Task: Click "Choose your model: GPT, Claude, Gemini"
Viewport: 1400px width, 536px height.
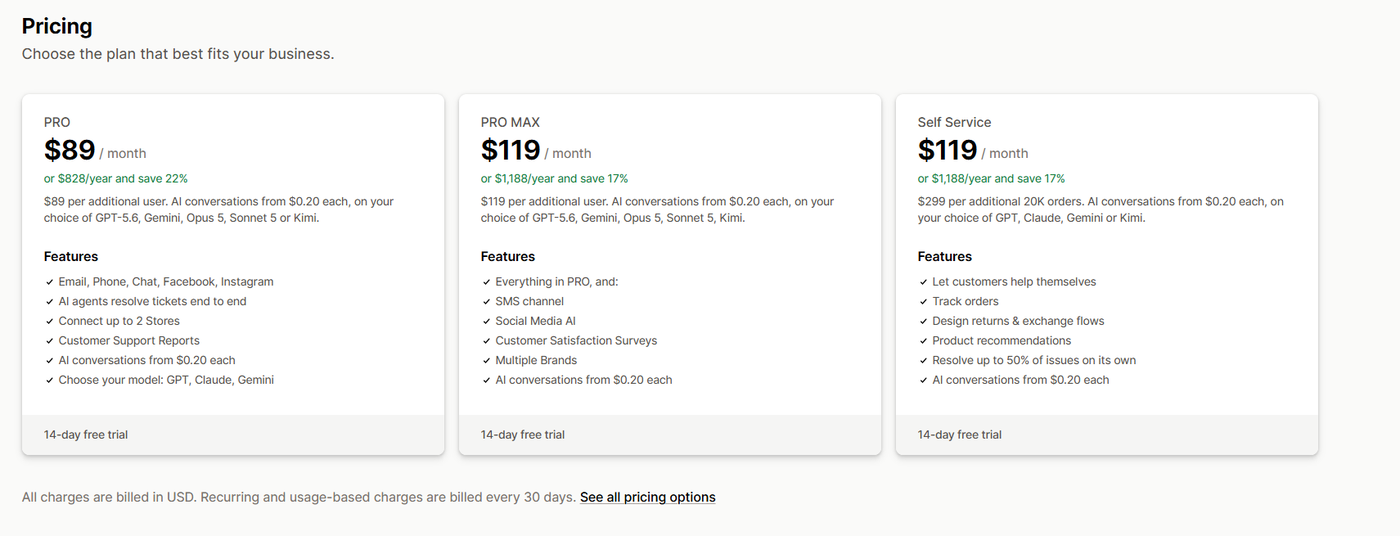Action: click(166, 380)
